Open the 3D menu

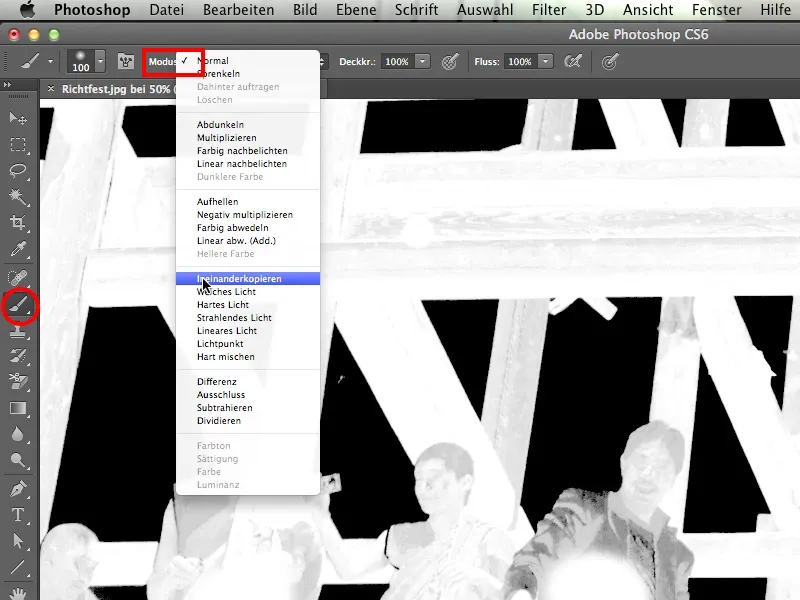[x=594, y=10]
